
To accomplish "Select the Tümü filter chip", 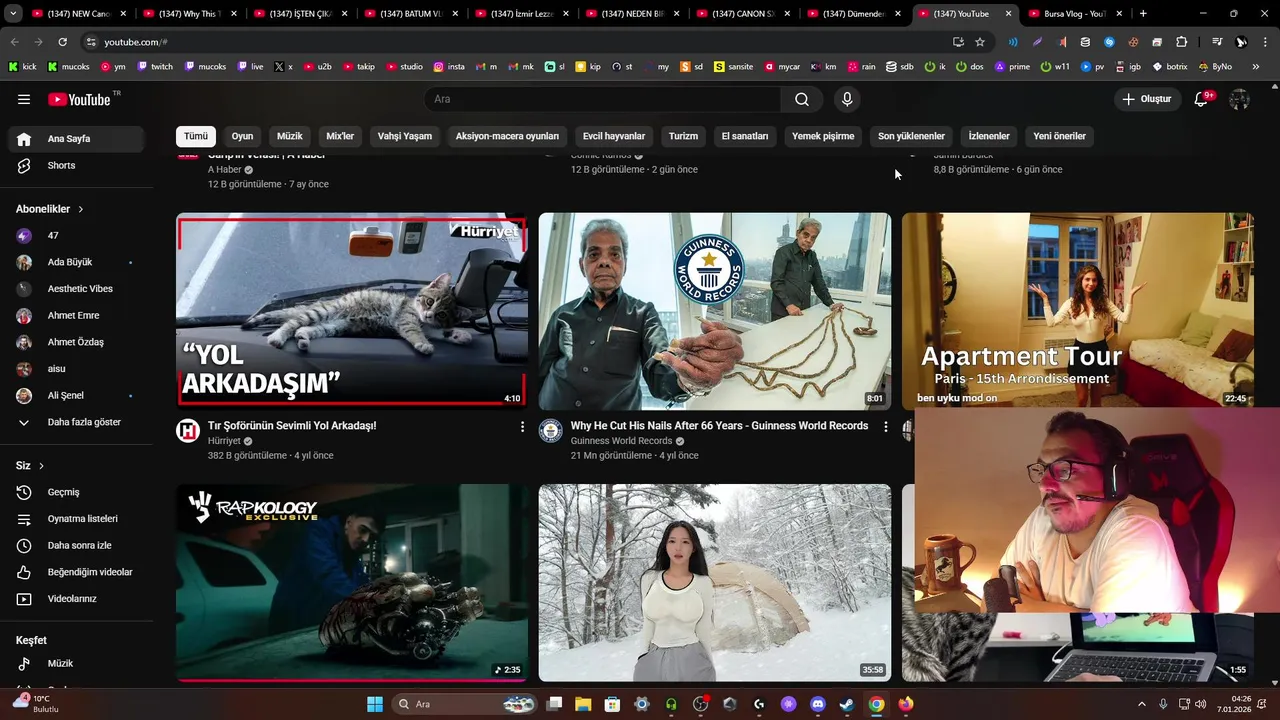I will click(196, 136).
